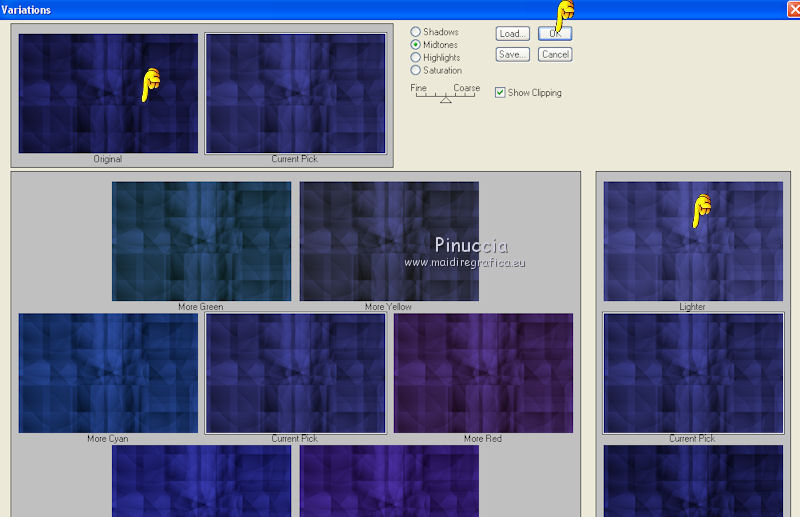
Task: Click the Lighter thumbnail
Action: [x=693, y=241]
